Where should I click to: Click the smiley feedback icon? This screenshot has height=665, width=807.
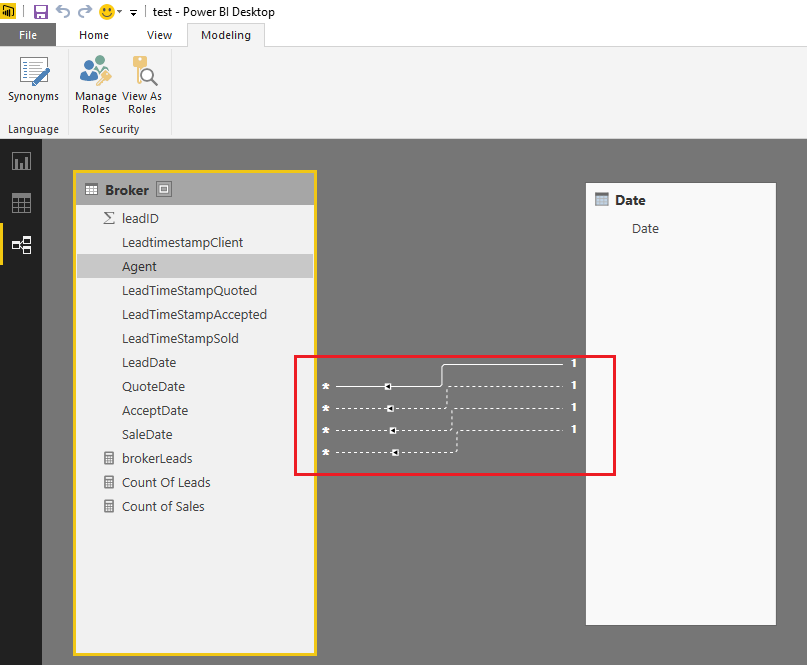(x=107, y=11)
